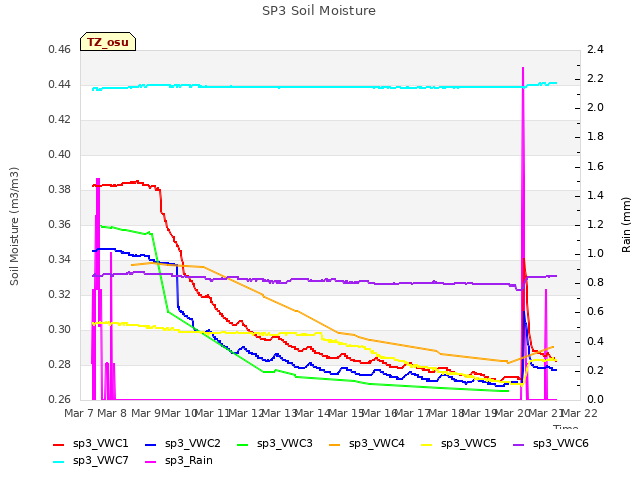Image resolution: width=640 pixels, height=480 pixels.
Task: Click the sp3_VWC3 legend entry
Action: (x=275, y=443)
